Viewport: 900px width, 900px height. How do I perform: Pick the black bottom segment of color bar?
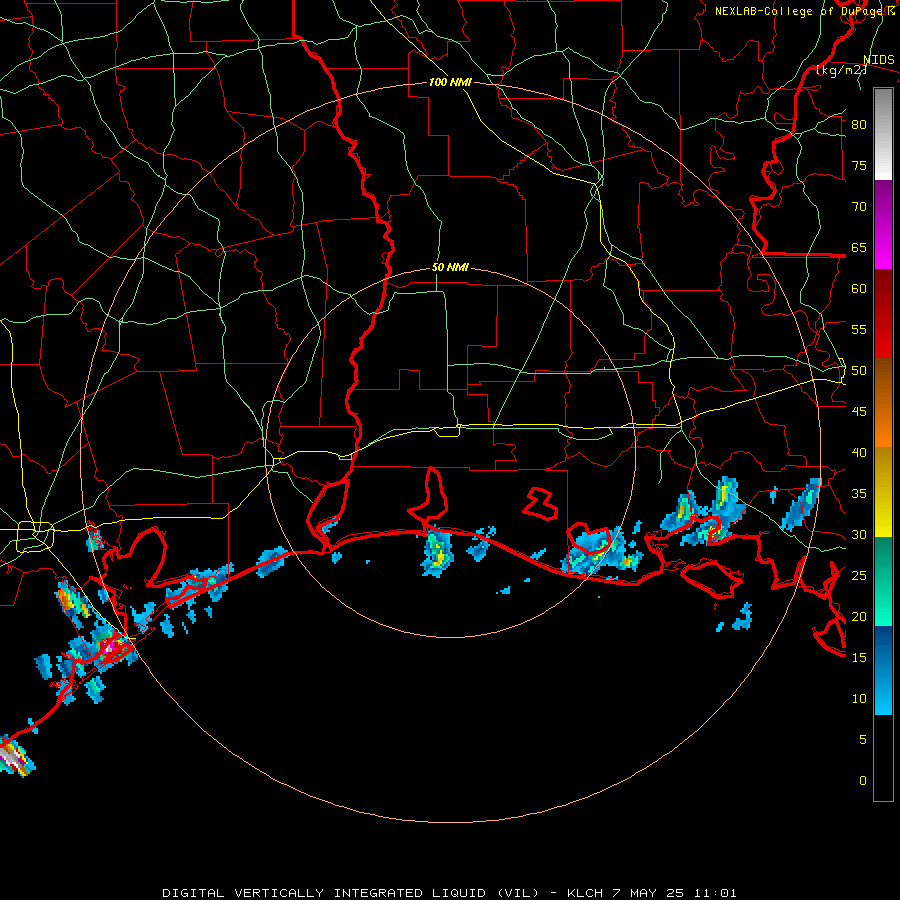883,758
